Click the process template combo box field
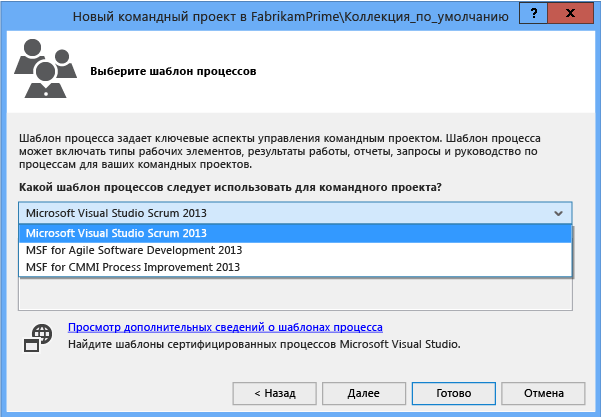 point(295,213)
